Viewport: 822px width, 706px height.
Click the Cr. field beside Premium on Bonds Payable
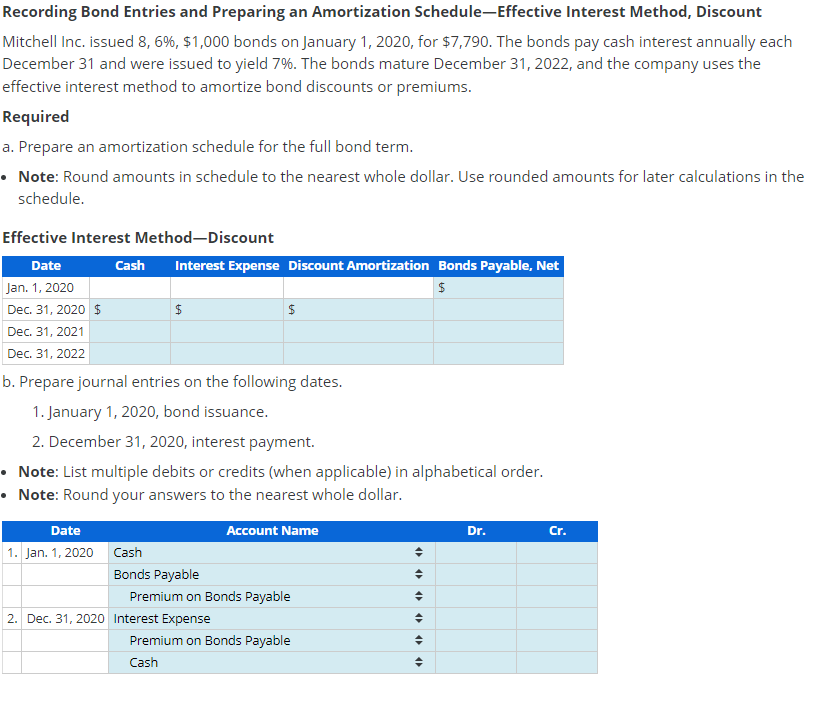click(x=556, y=596)
